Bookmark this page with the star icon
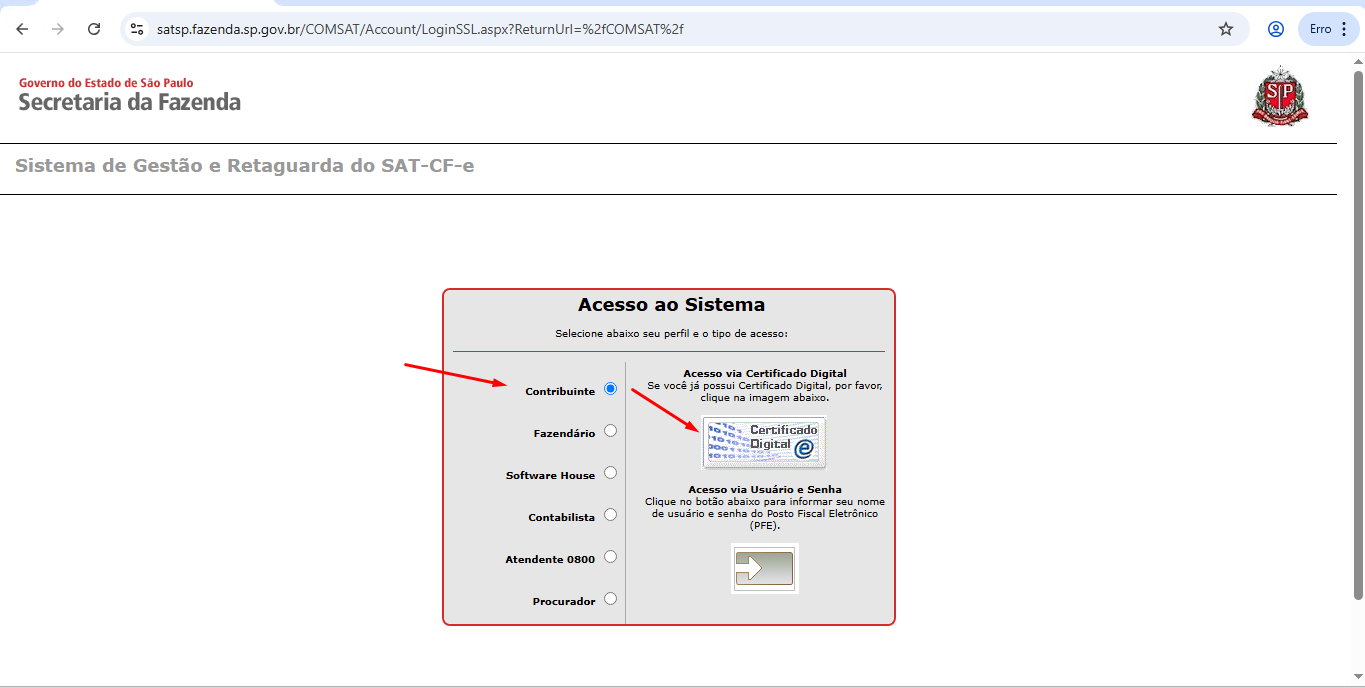 pyautogui.click(x=1226, y=29)
